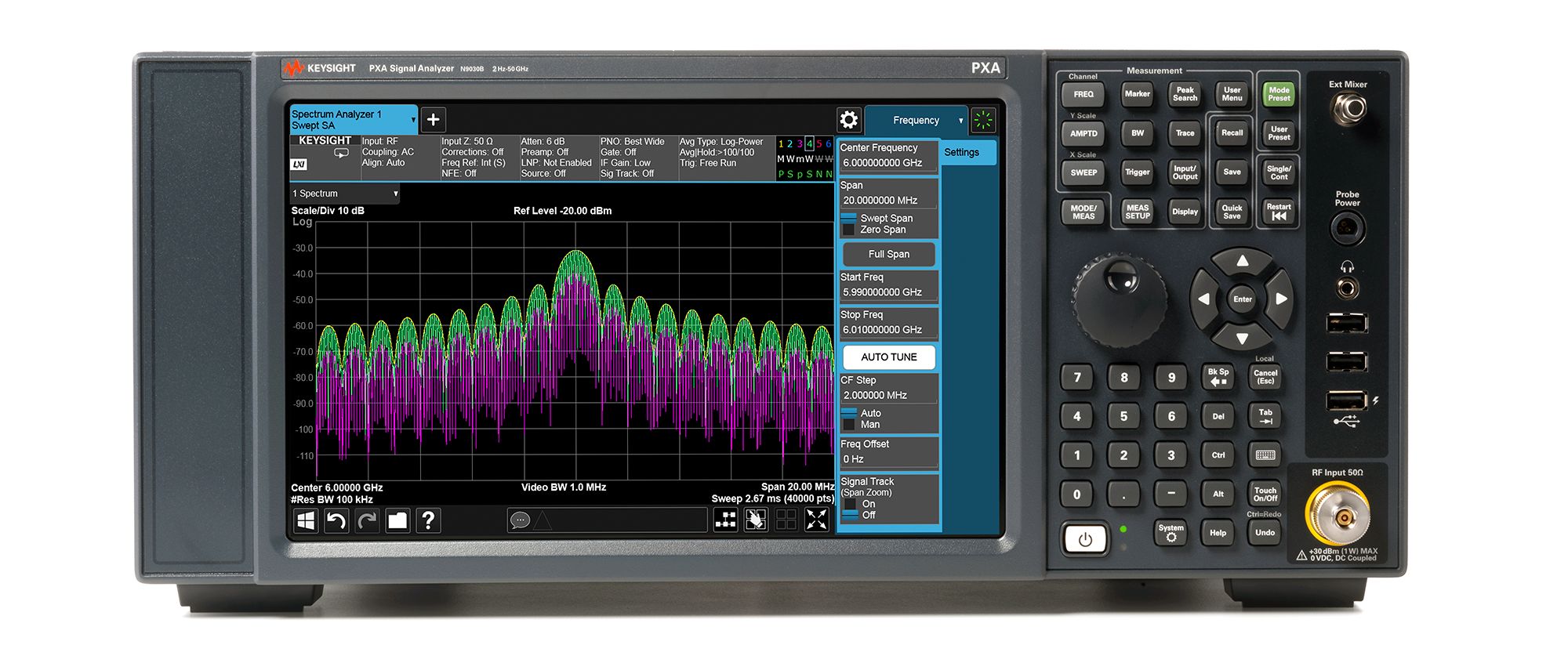The height and width of the screenshot is (663, 1568).
Task: Click the Windows start icon
Action: coord(305,520)
